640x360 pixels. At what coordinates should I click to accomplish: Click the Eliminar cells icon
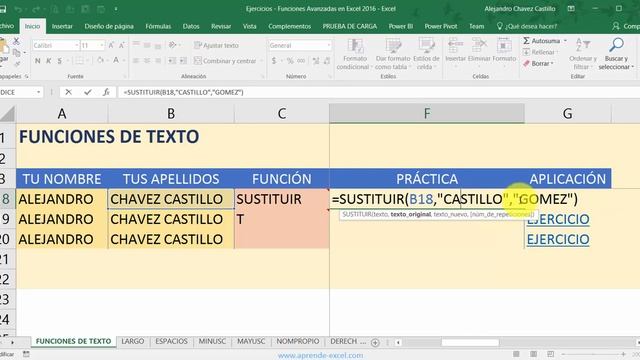[479, 50]
